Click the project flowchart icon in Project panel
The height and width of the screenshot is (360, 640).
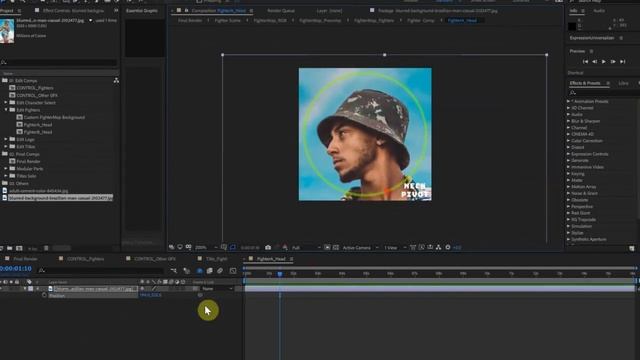pos(116,81)
